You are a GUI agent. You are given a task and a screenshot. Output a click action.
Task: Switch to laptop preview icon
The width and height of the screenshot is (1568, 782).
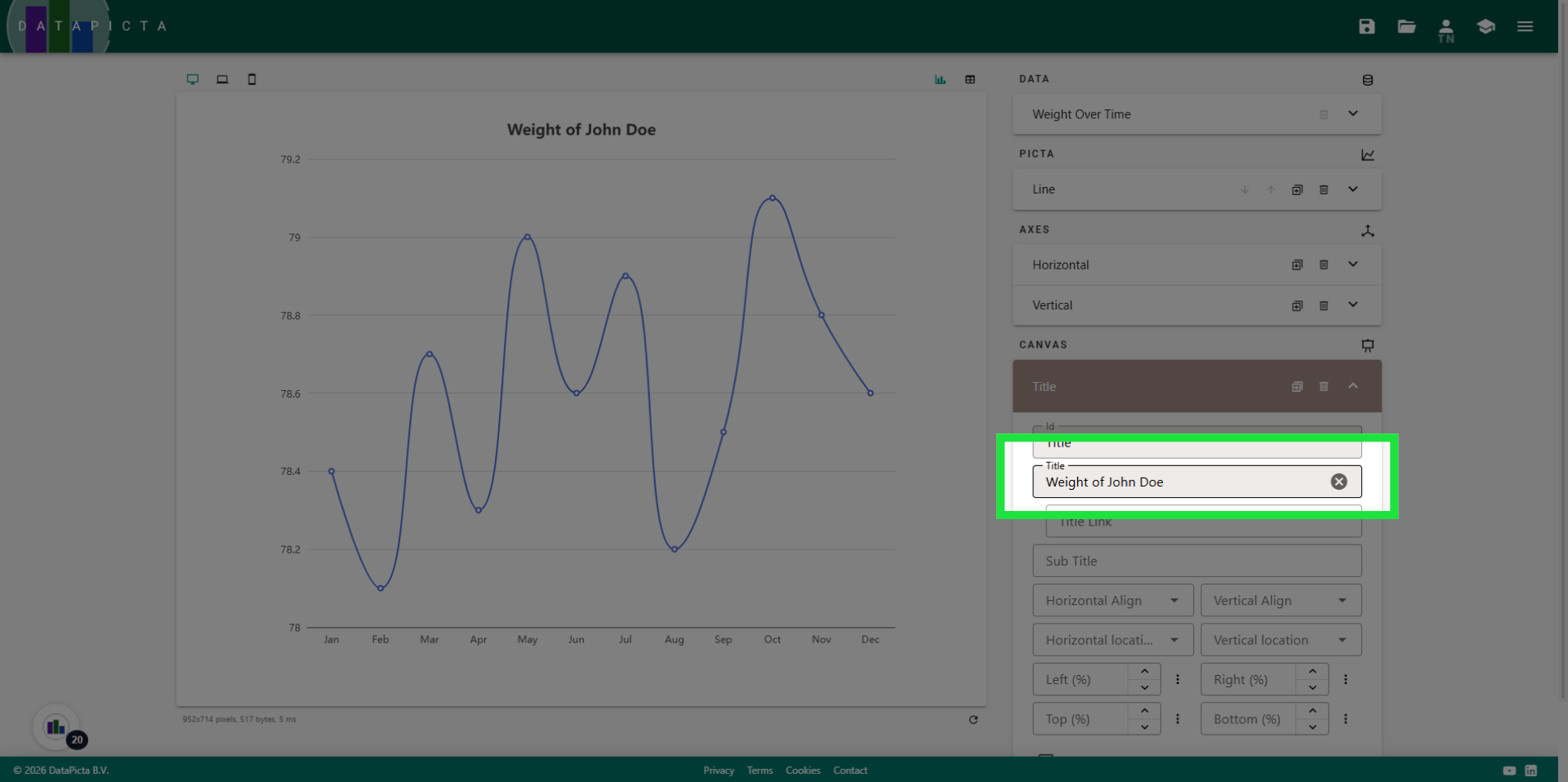pos(222,79)
